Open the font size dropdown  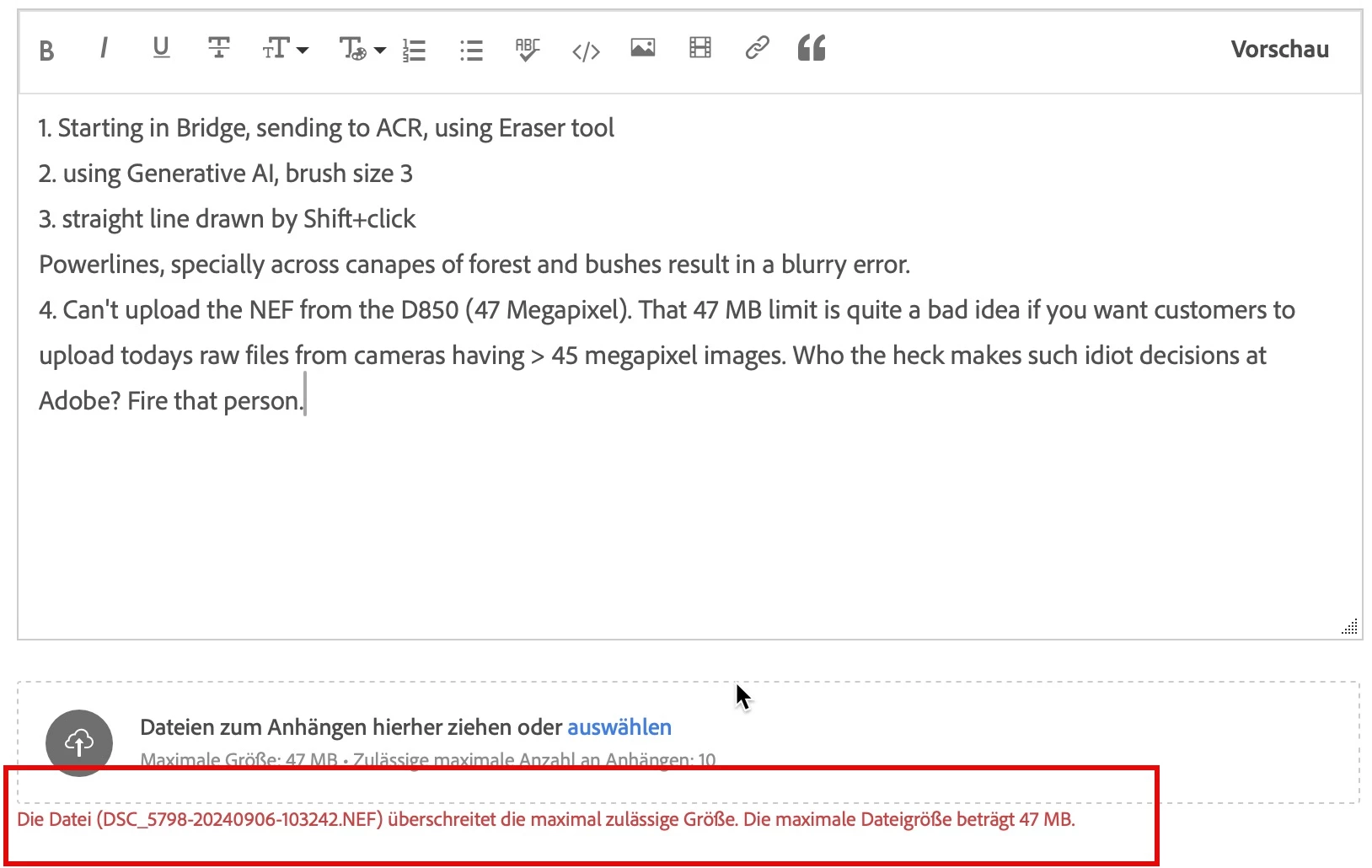pos(285,49)
